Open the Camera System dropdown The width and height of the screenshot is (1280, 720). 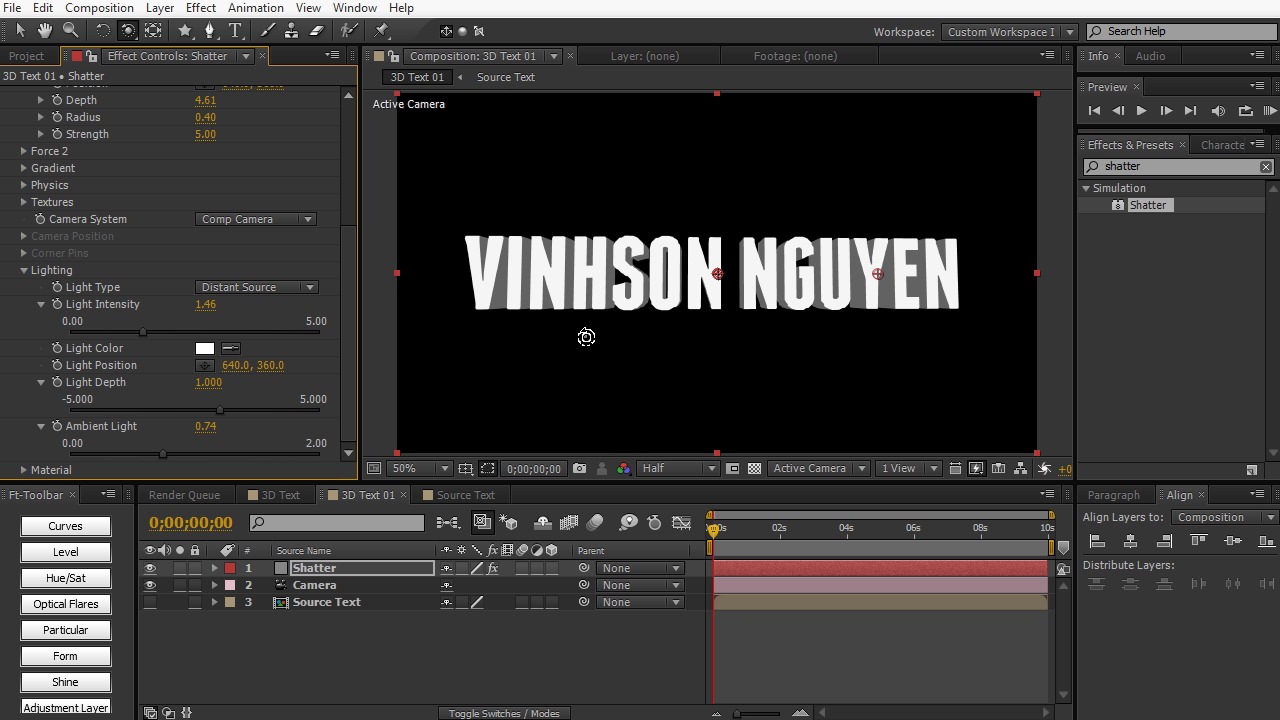pos(256,219)
